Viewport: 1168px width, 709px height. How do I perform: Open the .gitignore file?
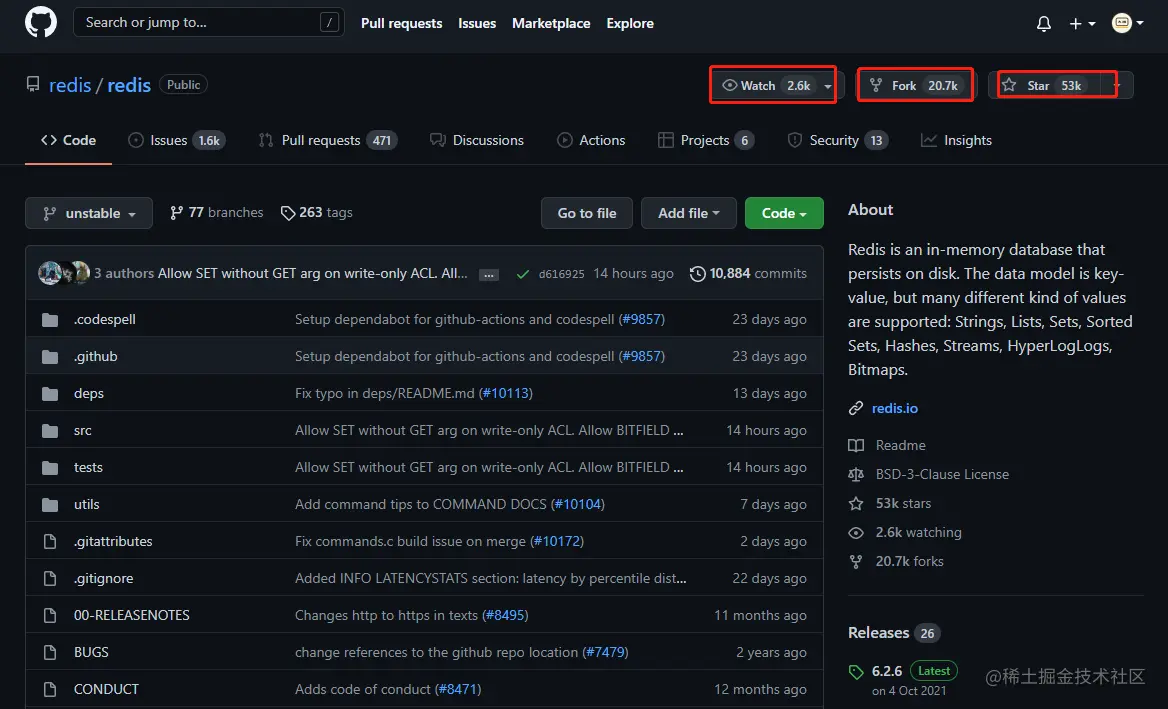pos(104,579)
